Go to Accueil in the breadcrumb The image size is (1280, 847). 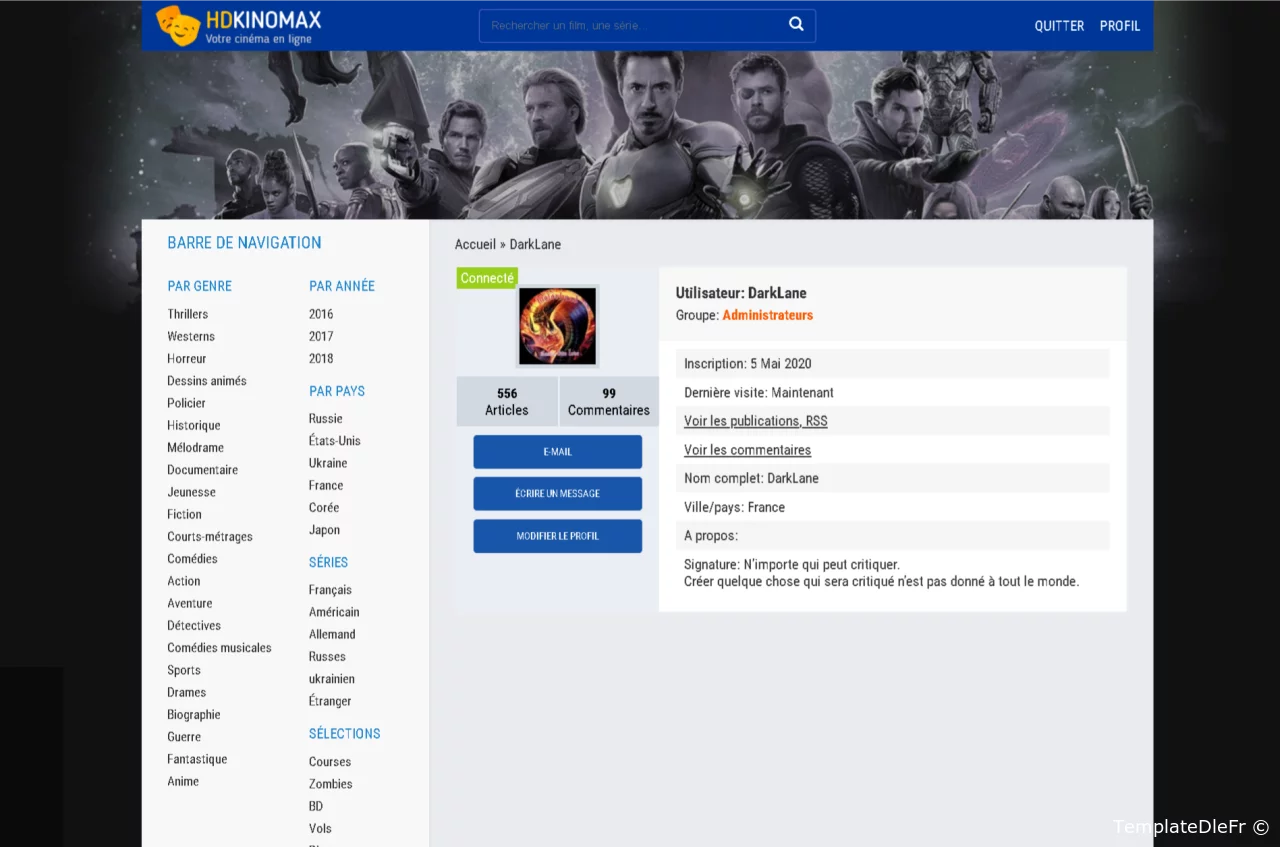coord(475,244)
